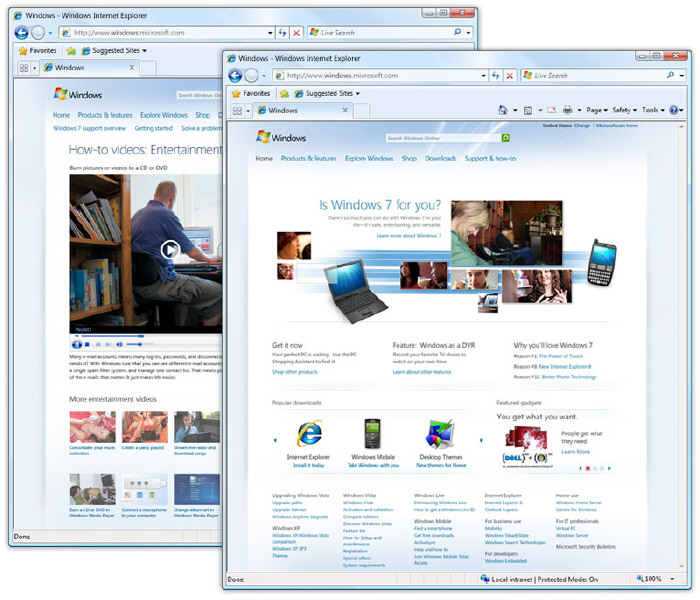Click RSS Feeds icon in command bar
700x600 pixels.
click(528, 110)
